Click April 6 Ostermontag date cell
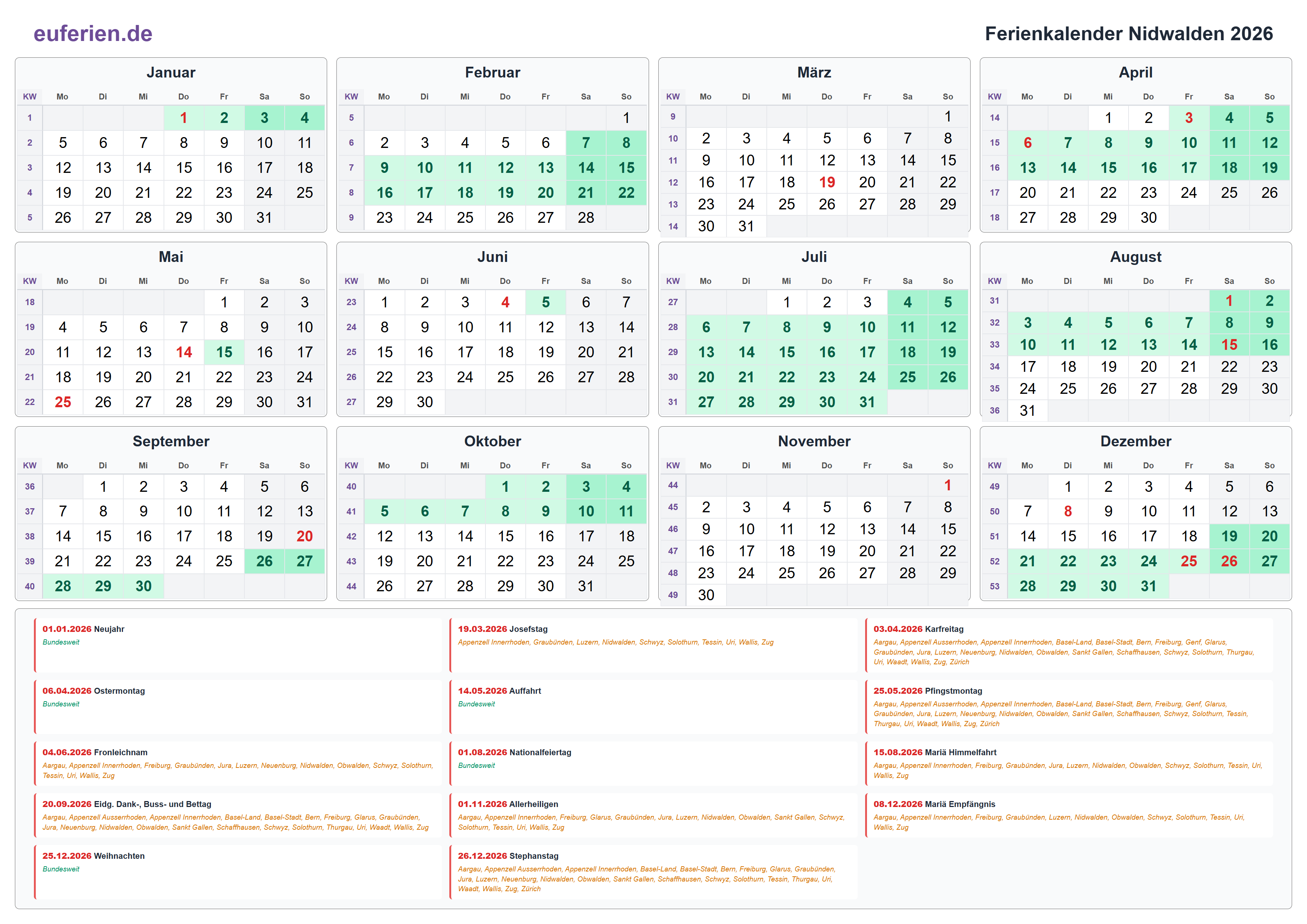The image size is (1307, 924). point(1028,143)
